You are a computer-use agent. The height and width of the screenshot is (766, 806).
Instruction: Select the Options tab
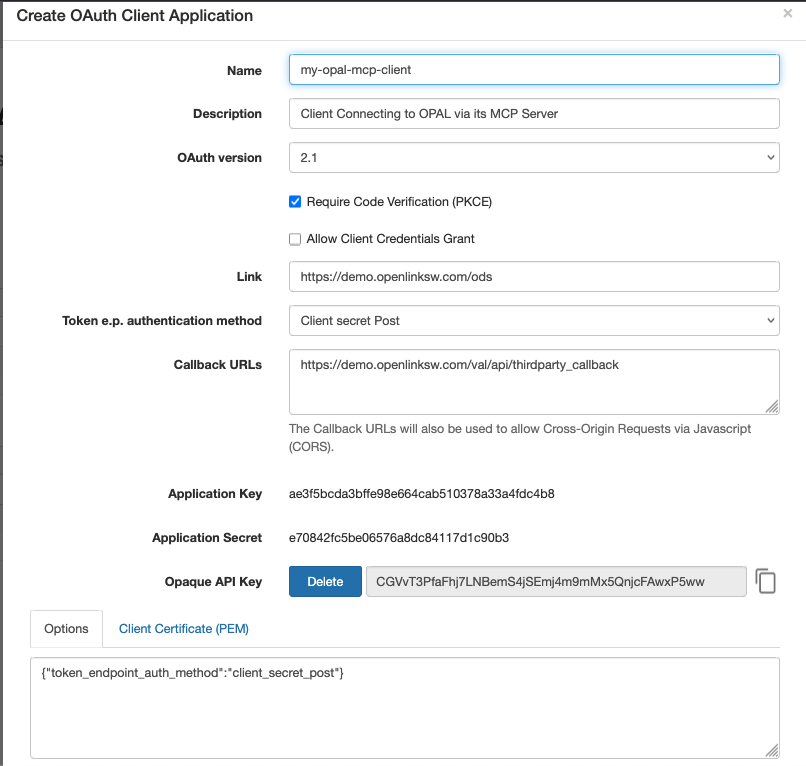(x=66, y=629)
